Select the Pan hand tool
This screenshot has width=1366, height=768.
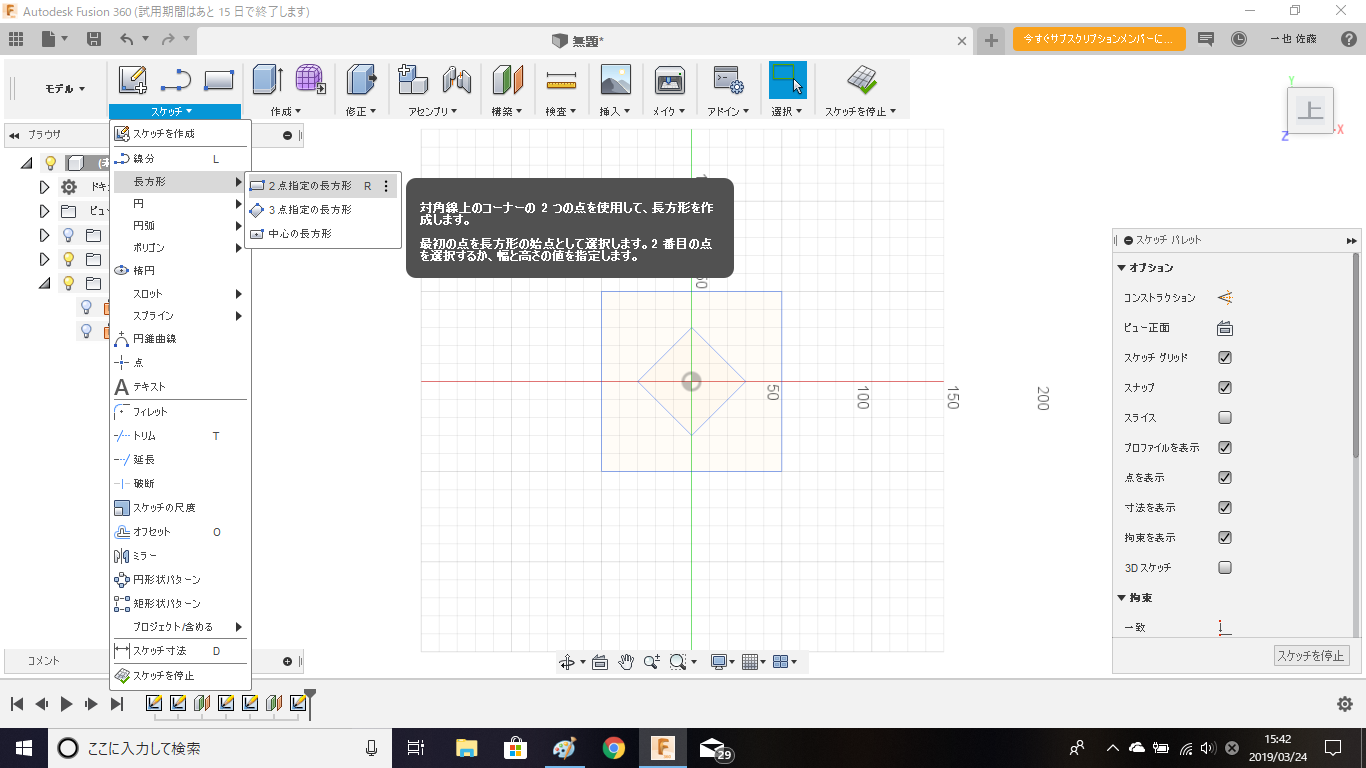pos(626,662)
